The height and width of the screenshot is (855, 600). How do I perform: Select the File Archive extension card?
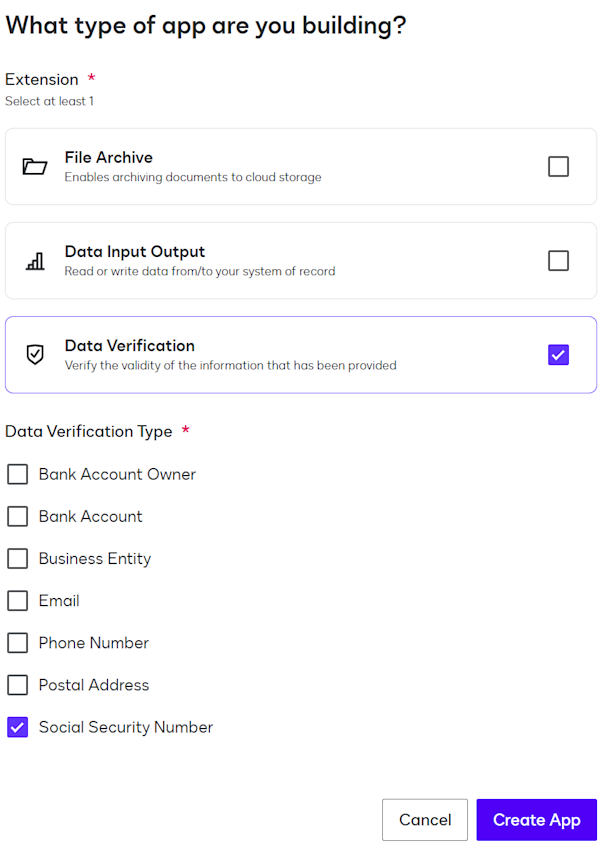tap(300, 166)
